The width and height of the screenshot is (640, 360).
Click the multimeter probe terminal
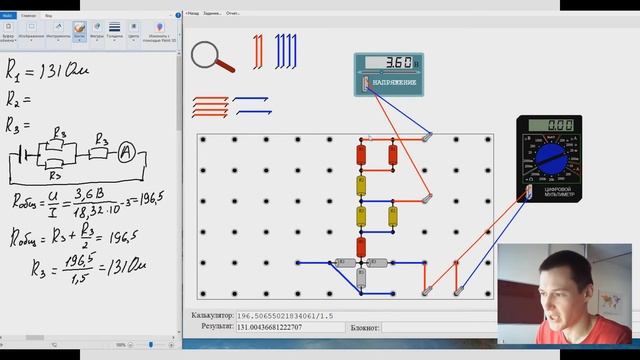(x=529, y=192)
